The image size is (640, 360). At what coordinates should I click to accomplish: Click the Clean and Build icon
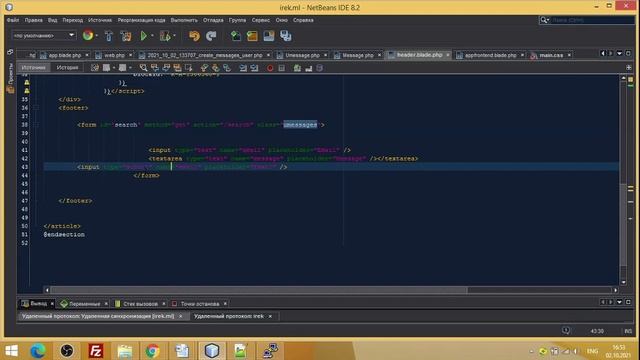(x=126, y=36)
